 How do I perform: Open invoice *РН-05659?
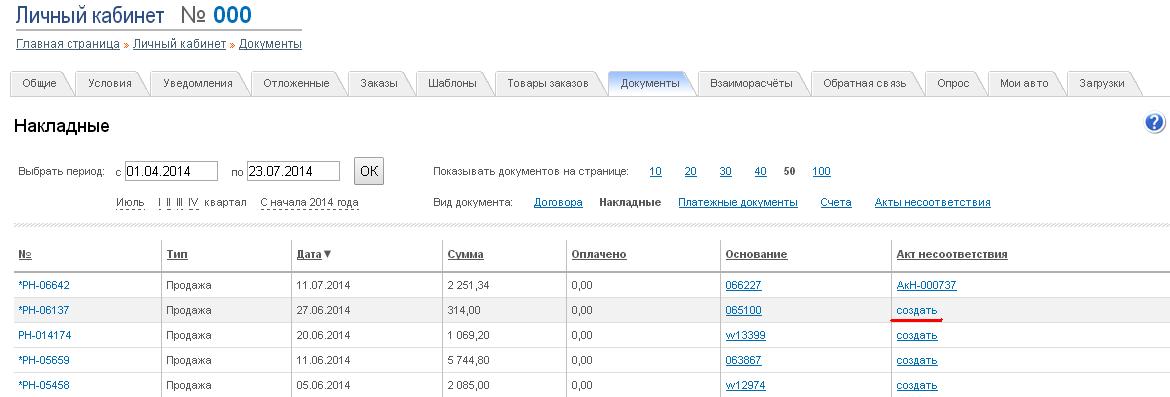tap(44, 360)
